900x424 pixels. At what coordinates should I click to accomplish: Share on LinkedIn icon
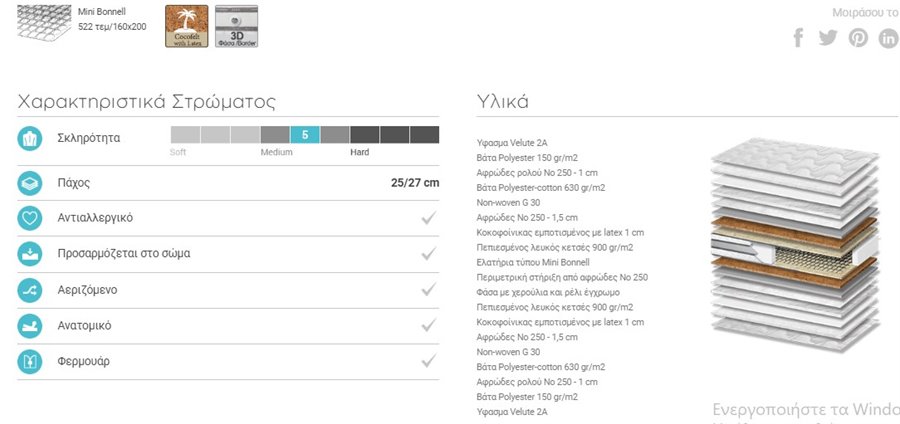point(889,38)
